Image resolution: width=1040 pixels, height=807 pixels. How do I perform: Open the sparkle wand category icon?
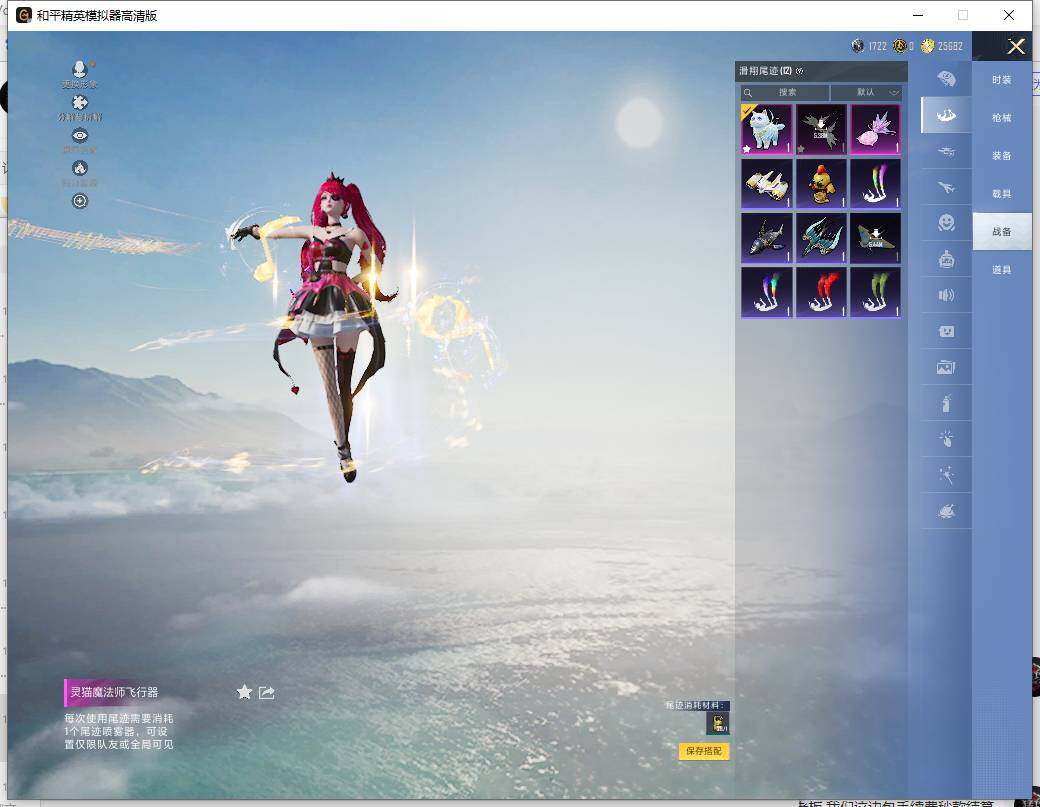[x=946, y=475]
